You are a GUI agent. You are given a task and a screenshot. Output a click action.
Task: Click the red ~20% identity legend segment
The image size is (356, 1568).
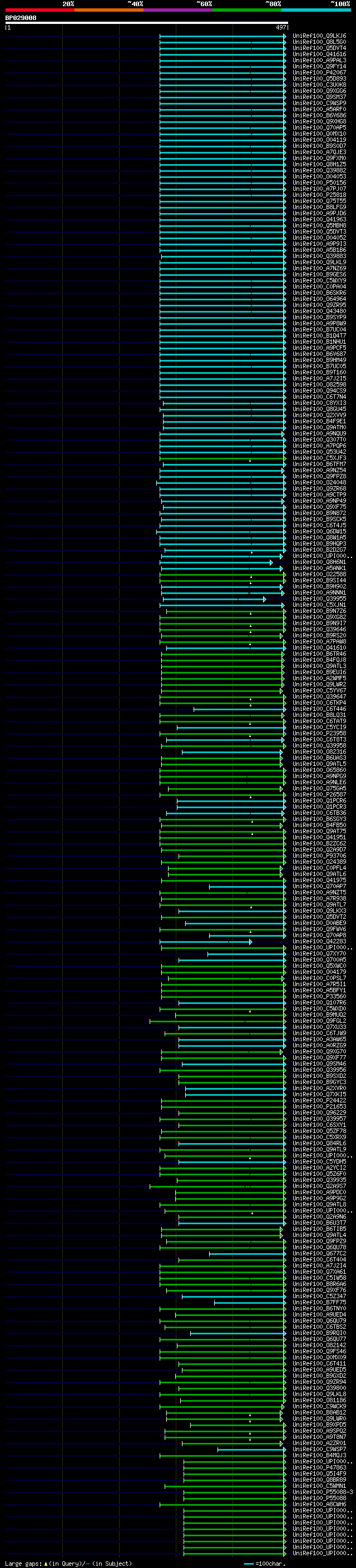click(39, 10)
